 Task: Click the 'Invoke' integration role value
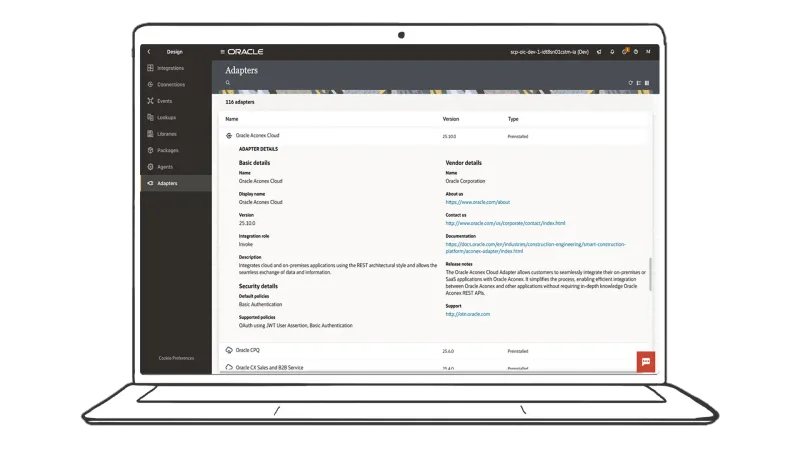245,244
